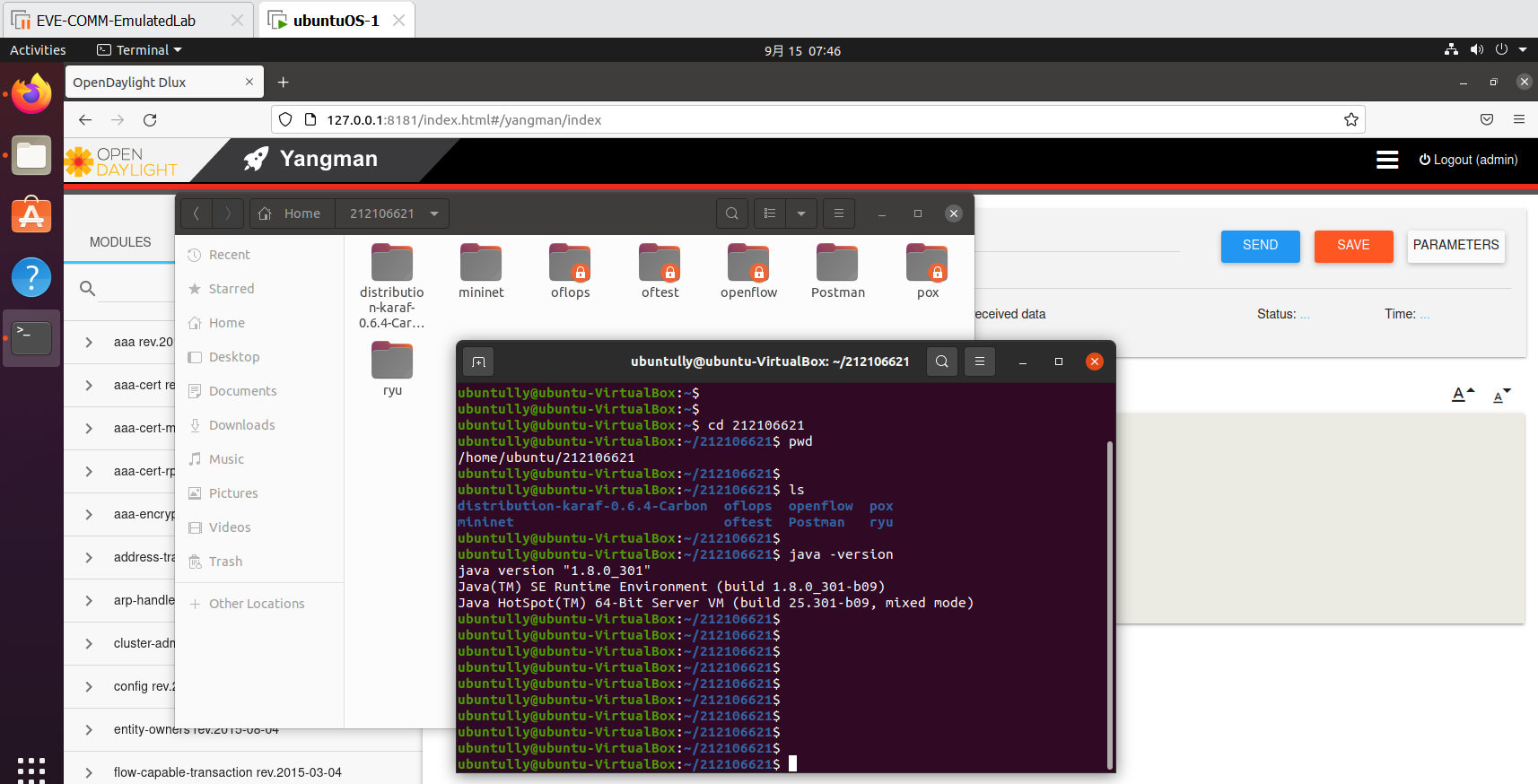Image resolution: width=1538 pixels, height=784 pixels.
Task: Expand the aaa-cert-mdsal module row
Action: 89,428
